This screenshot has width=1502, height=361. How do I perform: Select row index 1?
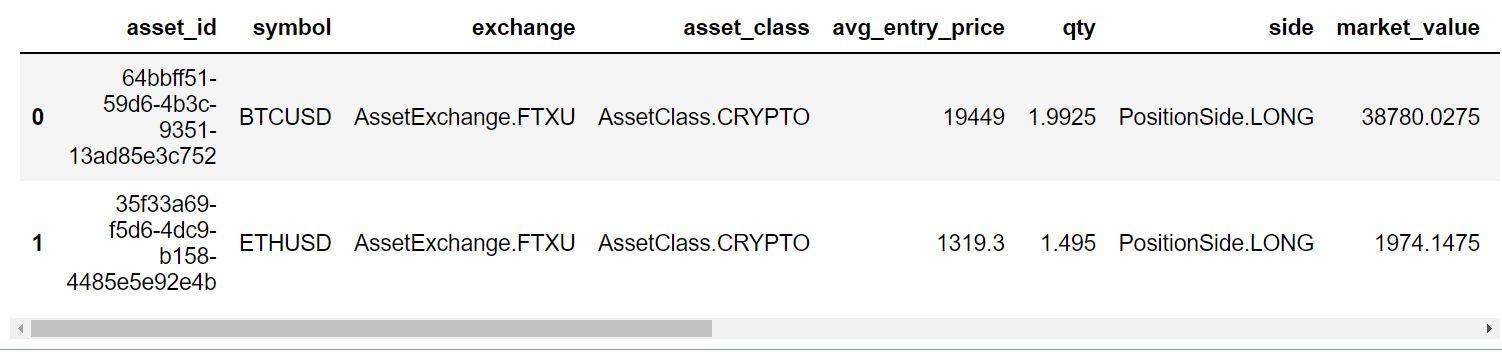(38, 243)
